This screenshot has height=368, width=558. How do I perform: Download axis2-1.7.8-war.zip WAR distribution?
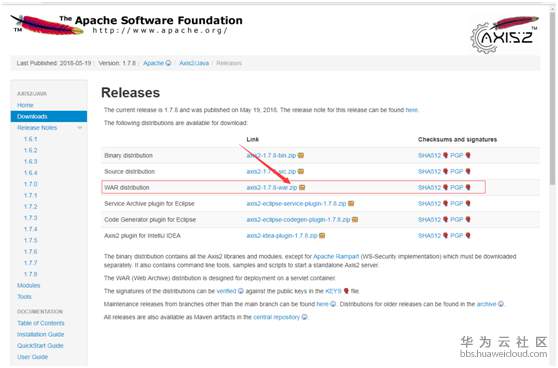(x=272, y=188)
